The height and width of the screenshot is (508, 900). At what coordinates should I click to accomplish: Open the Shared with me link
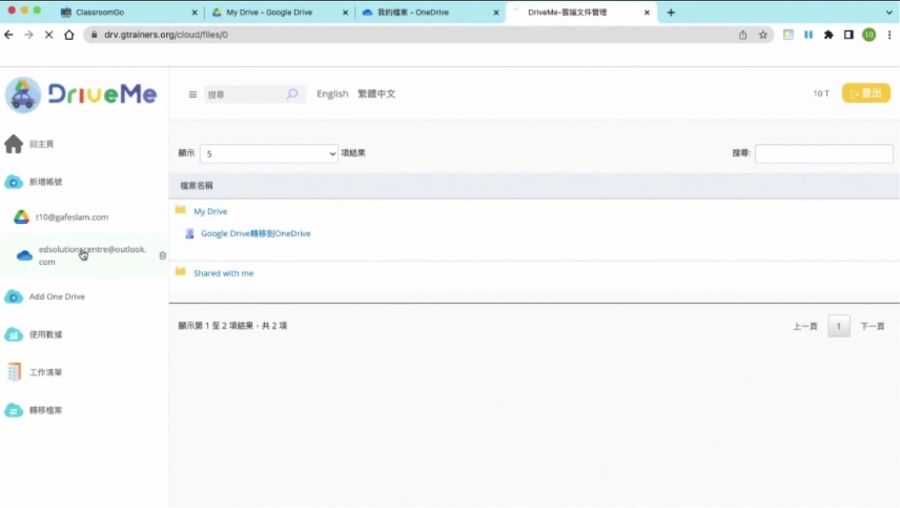[x=223, y=273]
